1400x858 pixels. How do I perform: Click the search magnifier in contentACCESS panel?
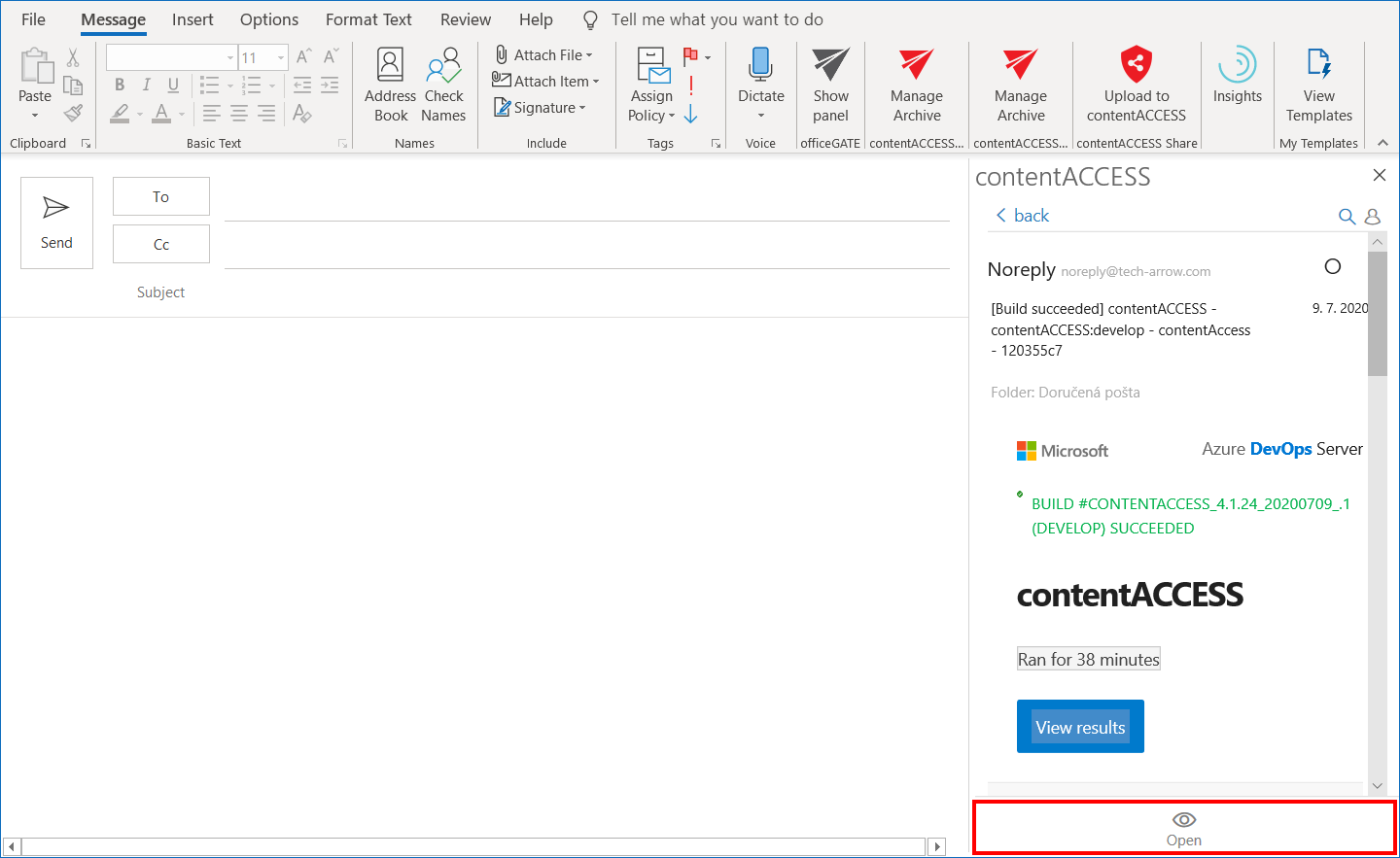[1347, 217]
